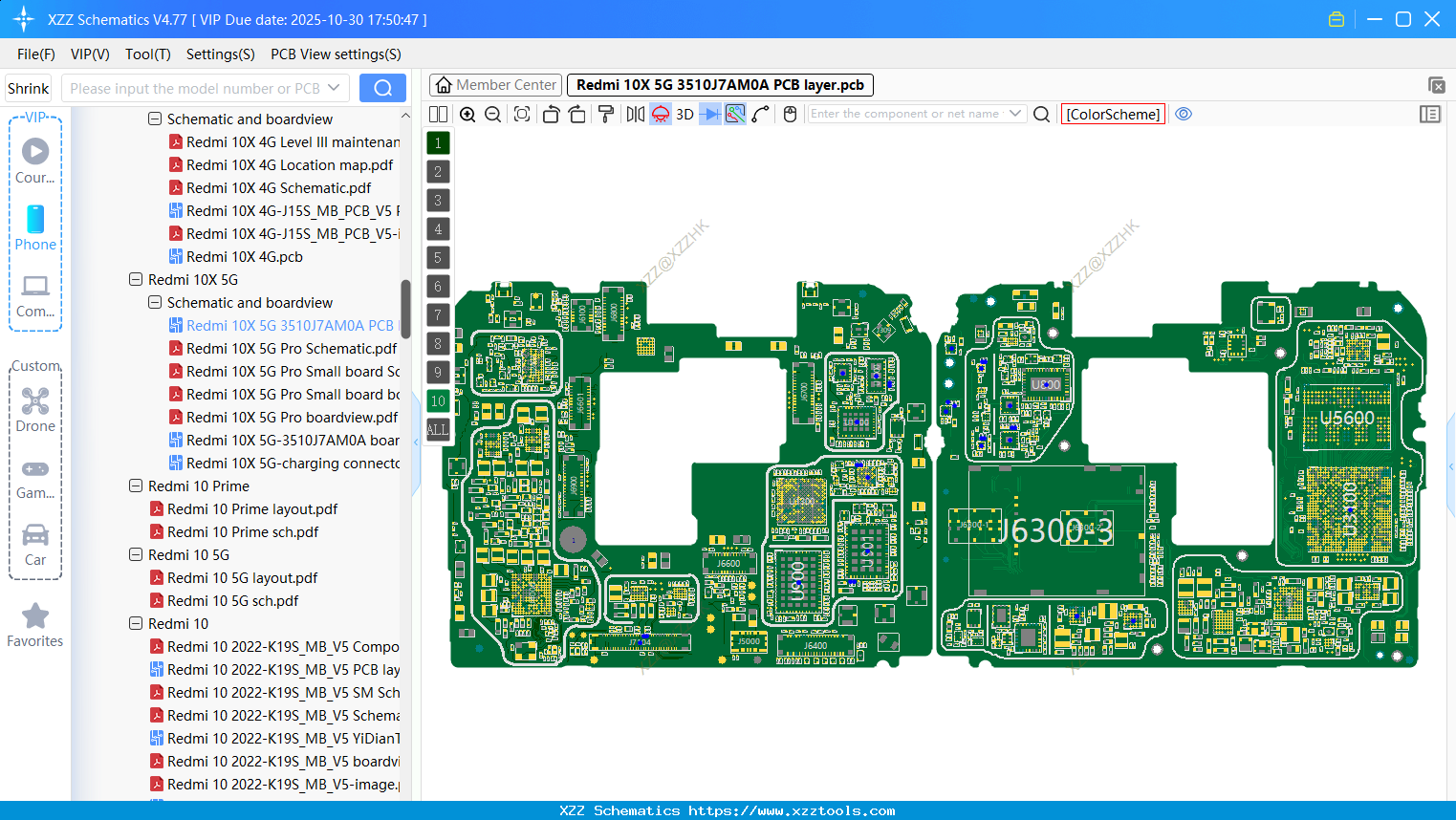Select the zoom in magnifier tool
This screenshot has width=1456, height=820.
pyautogui.click(x=467, y=114)
